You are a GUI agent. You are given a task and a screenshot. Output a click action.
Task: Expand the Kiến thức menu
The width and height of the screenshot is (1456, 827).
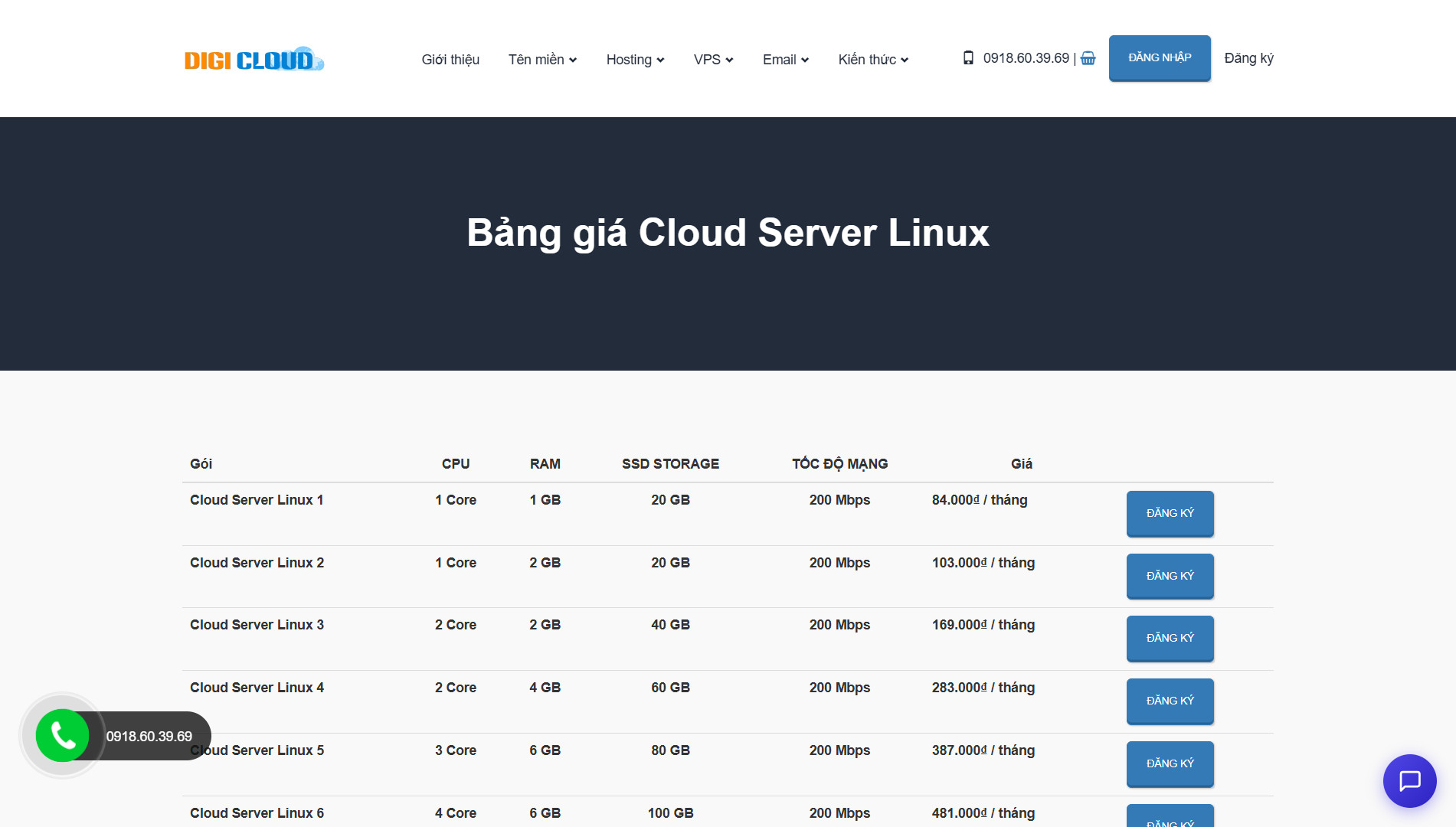click(873, 60)
